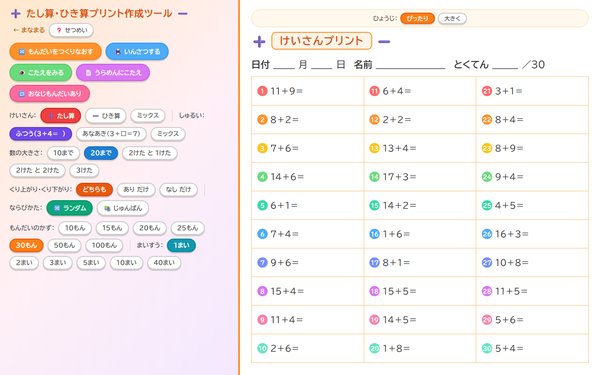Screen dimensions: 600x375
Task: Set sheet count to 1まい
Action: pyautogui.click(x=181, y=245)
